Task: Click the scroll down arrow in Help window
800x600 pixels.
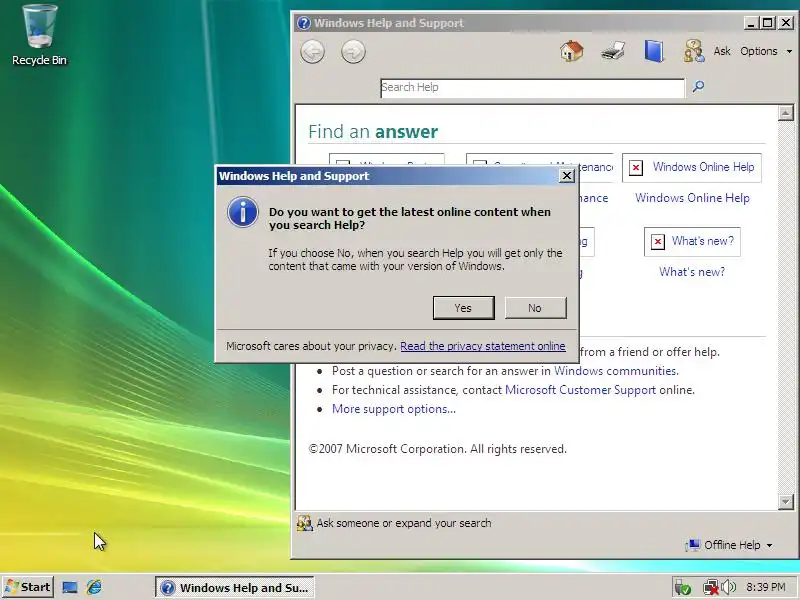Action: (x=785, y=502)
